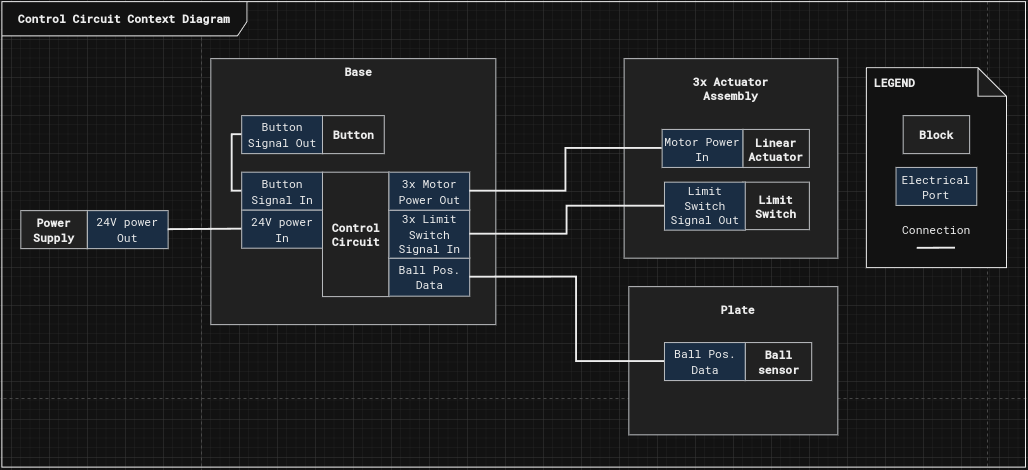Click Ball Pos. Data port on Control Circuit
Screen dimensions: 1028x470
click(x=429, y=278)
